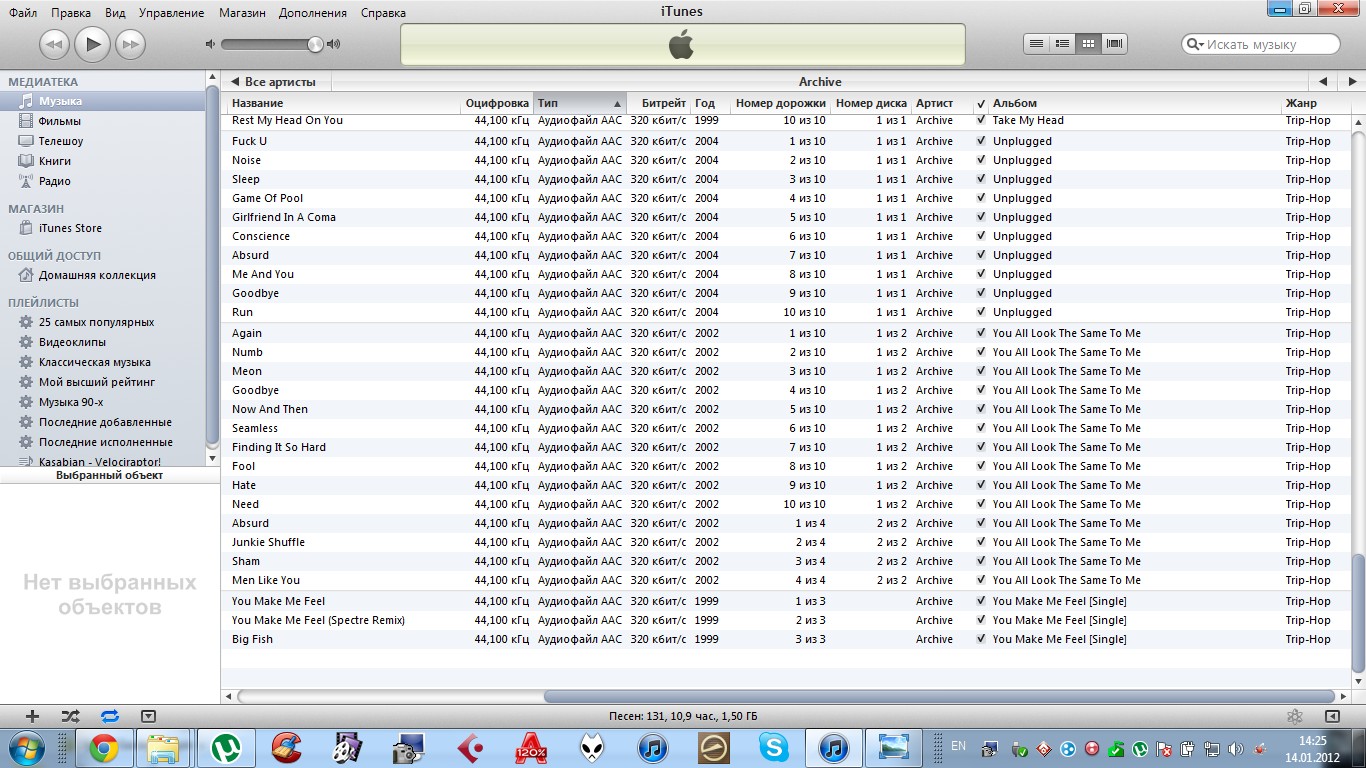Open the Управление menu
This screenshot has height=768, width=1366.
[172, 13]
